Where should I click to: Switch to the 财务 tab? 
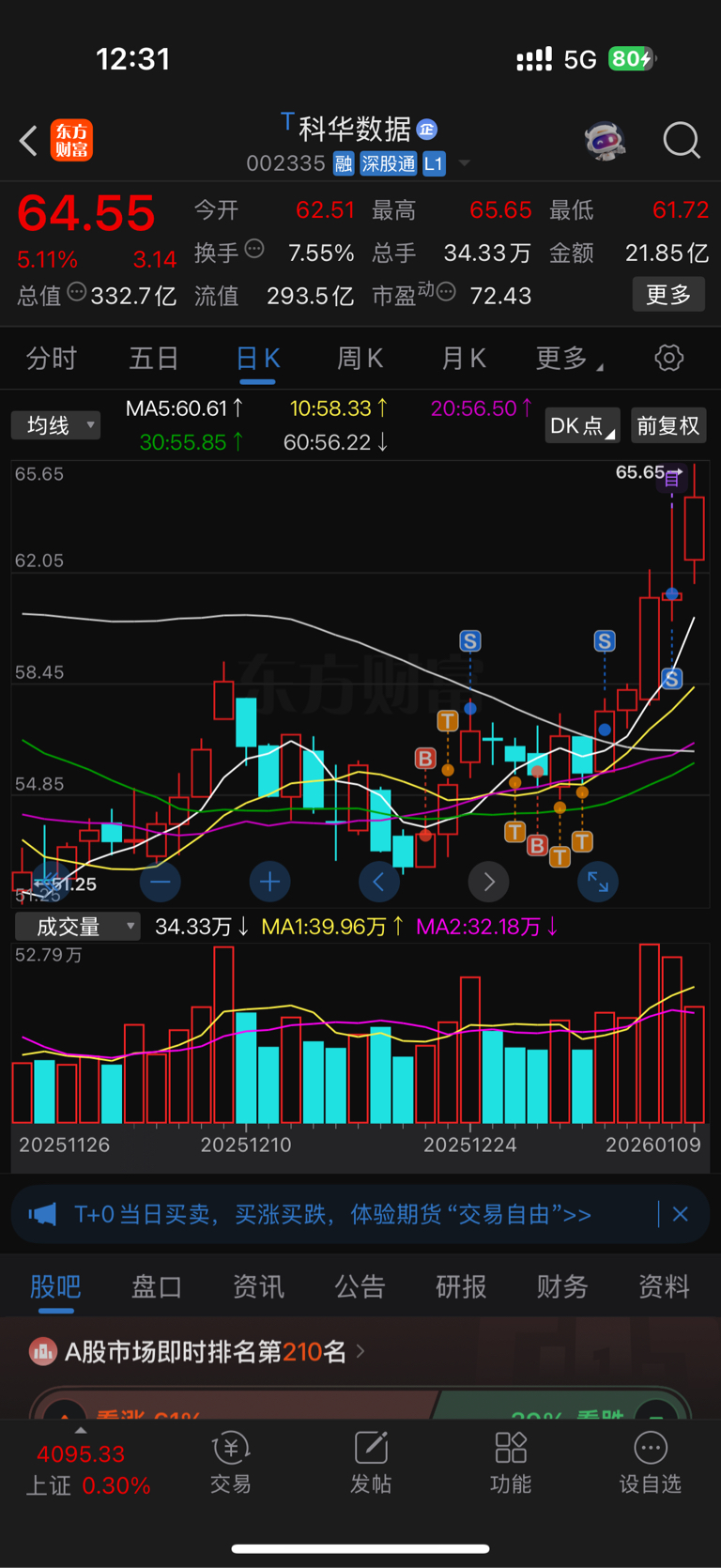pos(562,1286)
